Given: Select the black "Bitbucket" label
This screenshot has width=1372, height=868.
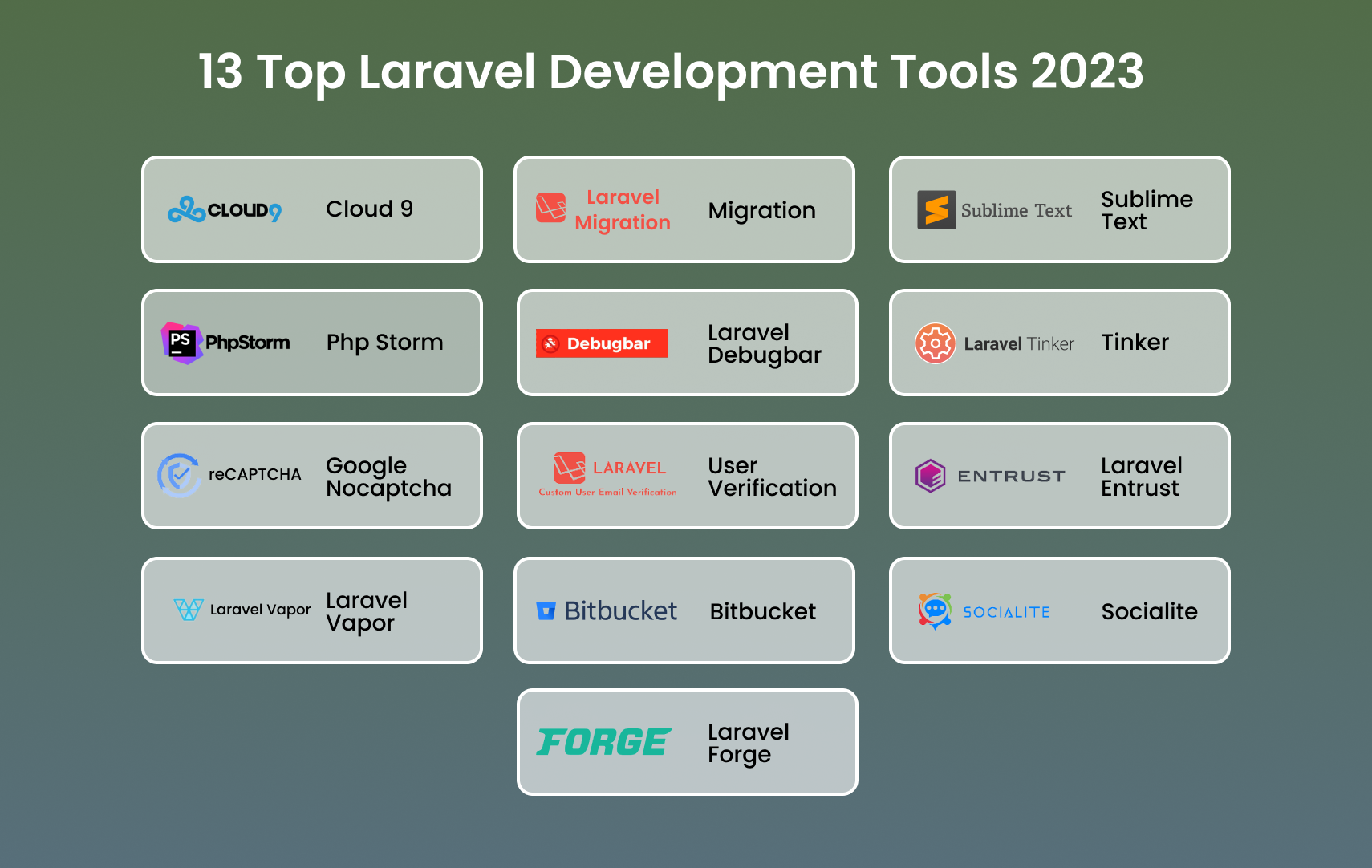Looking at the screenshot, I should coord(762,611).
